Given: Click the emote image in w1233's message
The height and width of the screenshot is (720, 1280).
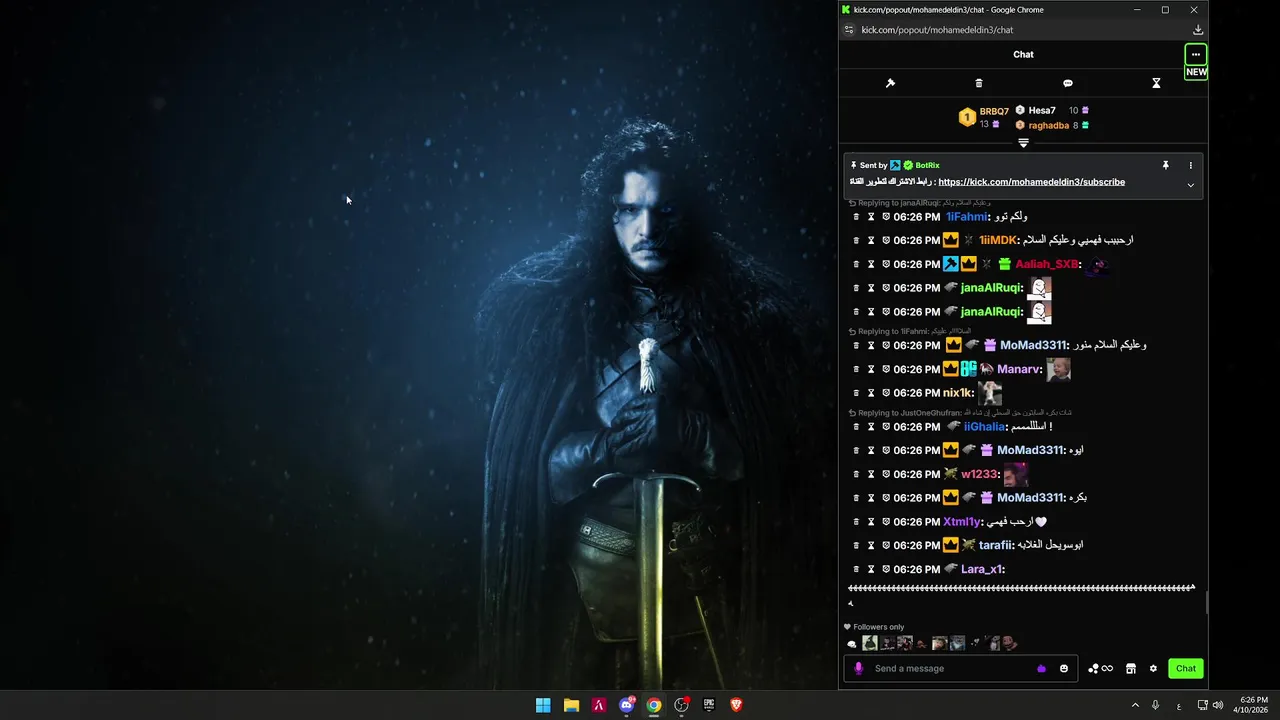Looking at the screenshot, I should pos(1015,474).
